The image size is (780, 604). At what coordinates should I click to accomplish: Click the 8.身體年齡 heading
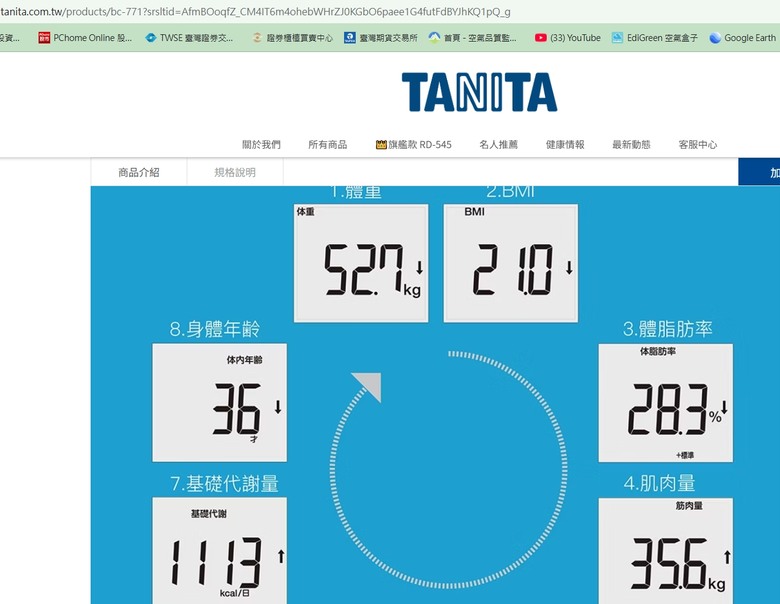214,329
